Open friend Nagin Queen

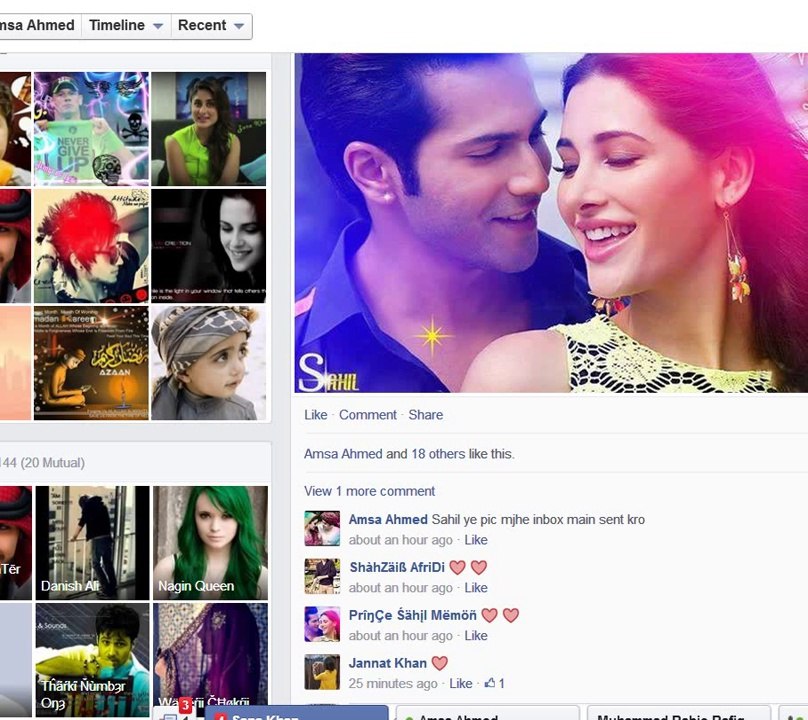click(x=210, y=543)
